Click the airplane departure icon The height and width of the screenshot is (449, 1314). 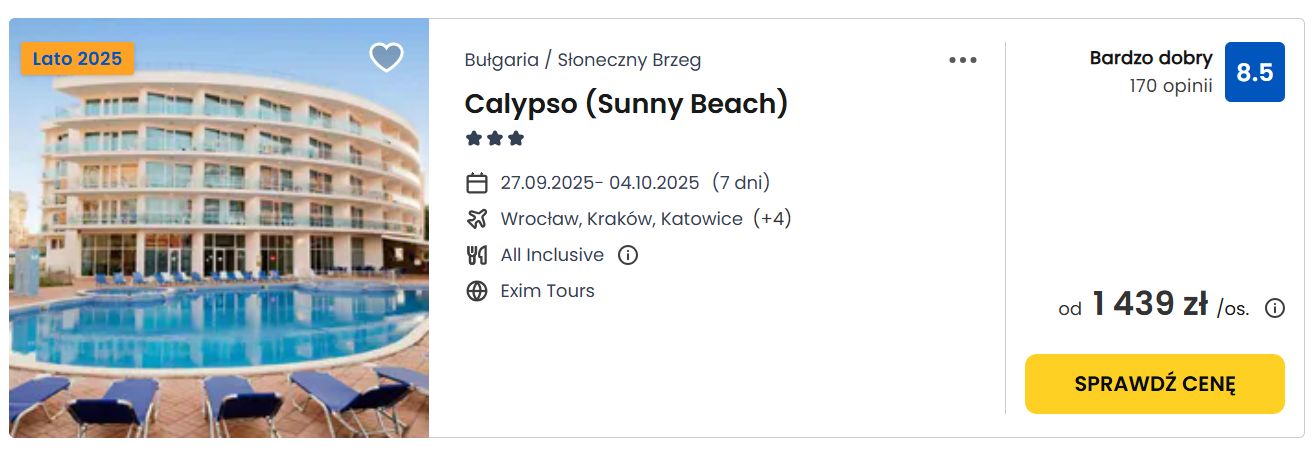(x=477, y=219)
